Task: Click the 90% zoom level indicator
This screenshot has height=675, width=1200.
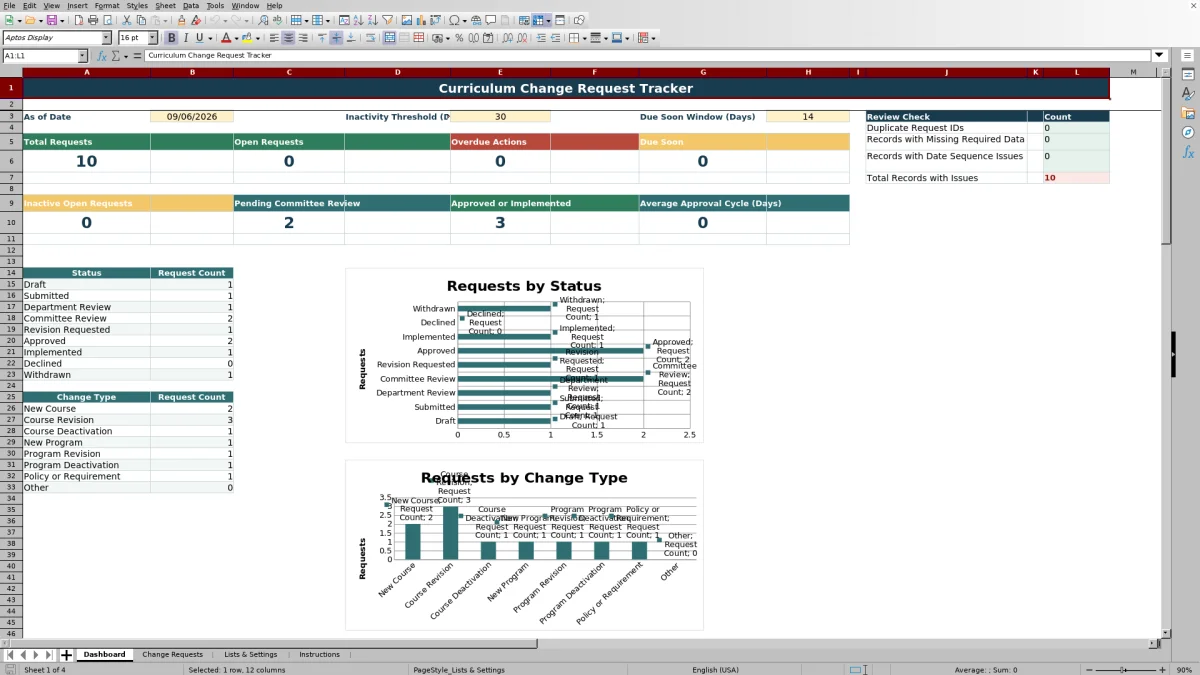Action: point(1184,670)
